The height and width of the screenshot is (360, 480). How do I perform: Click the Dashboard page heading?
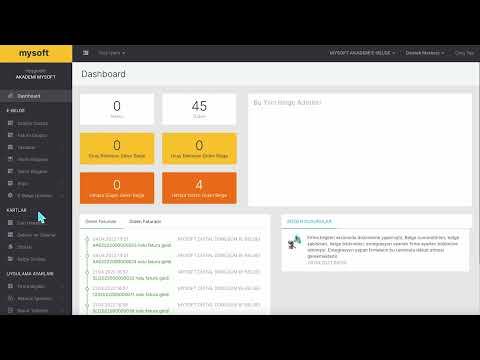point(103,74)
